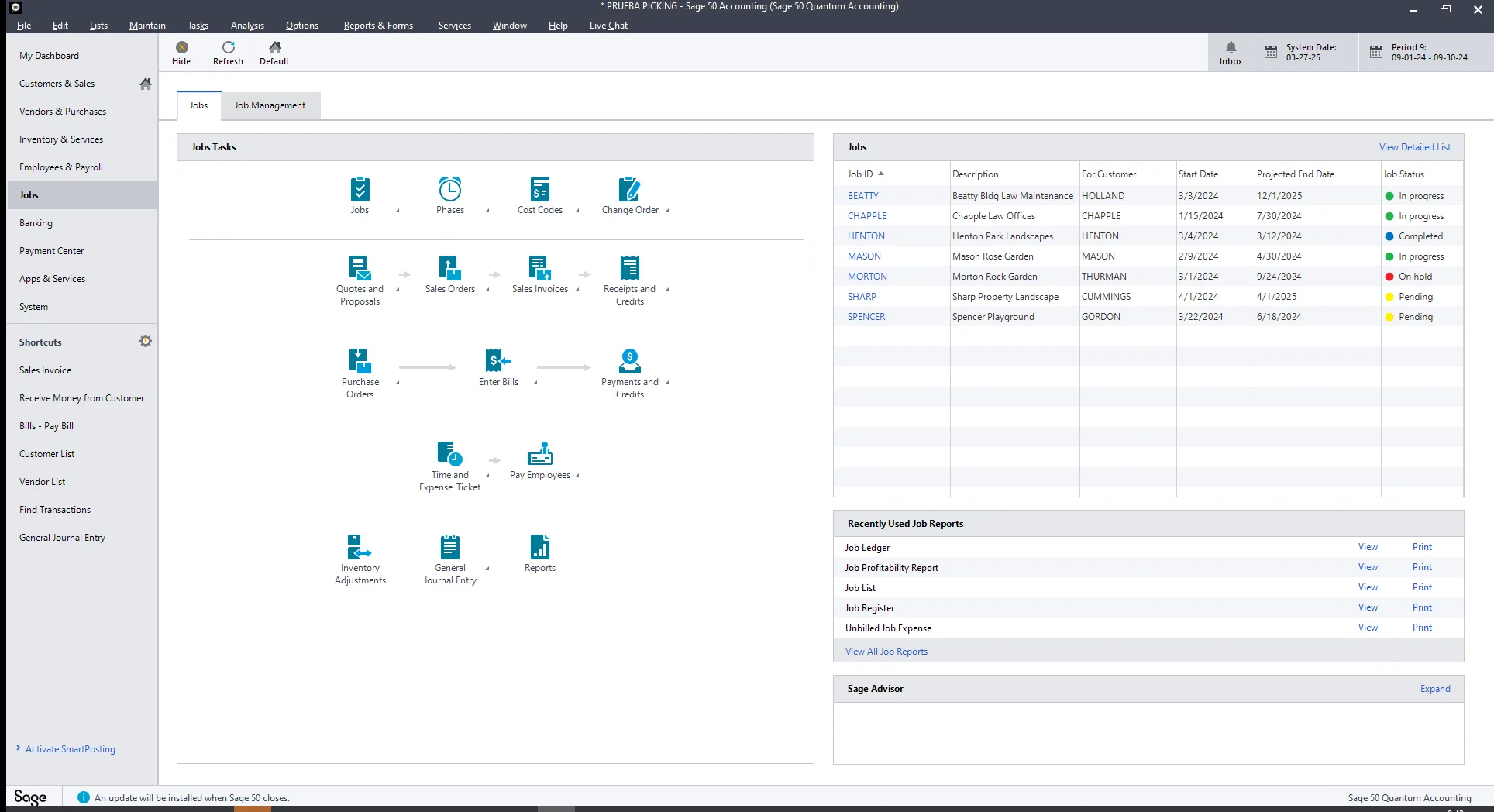1494x812 pixels.
Task: Expand the Sales Invoices dropdown arrow
Action: click(577, 291)
